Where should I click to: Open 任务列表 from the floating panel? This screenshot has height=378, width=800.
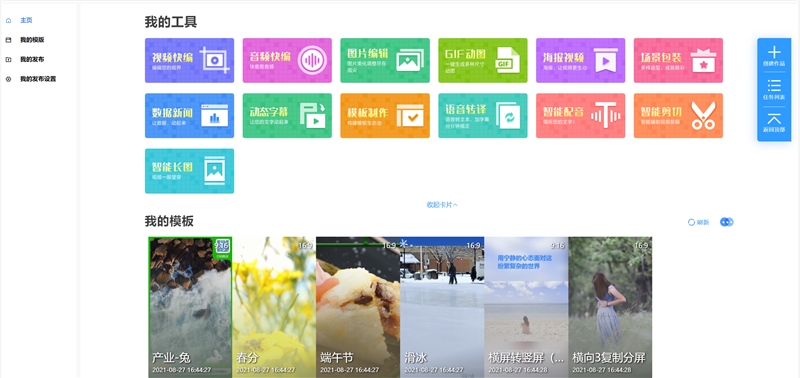click(774, 89)
